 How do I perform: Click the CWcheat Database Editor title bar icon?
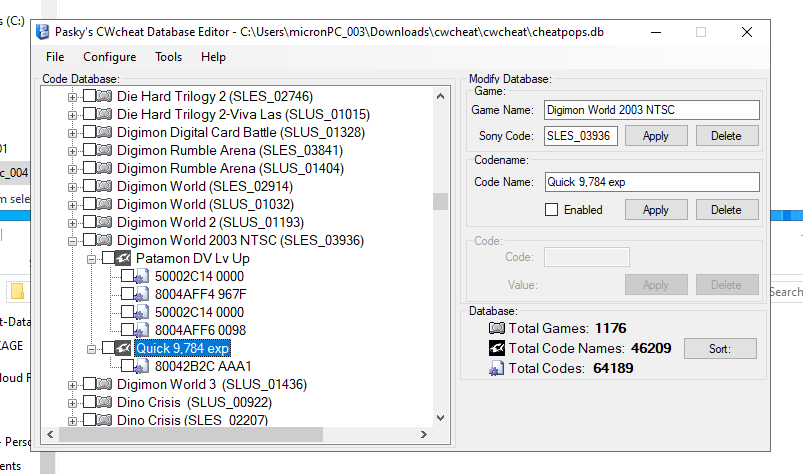pos(43,32)
